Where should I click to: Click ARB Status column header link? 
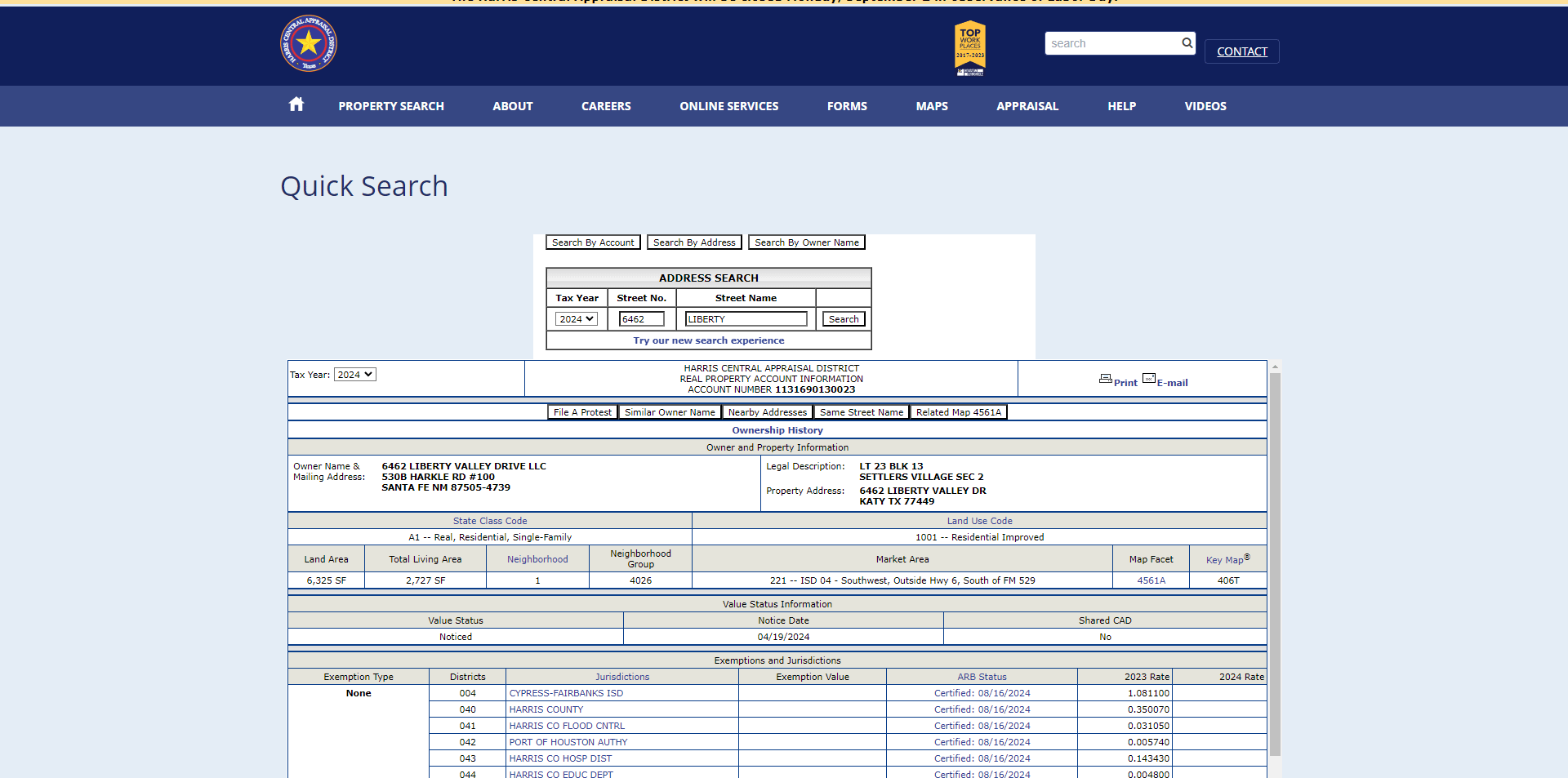pos(982,677)
